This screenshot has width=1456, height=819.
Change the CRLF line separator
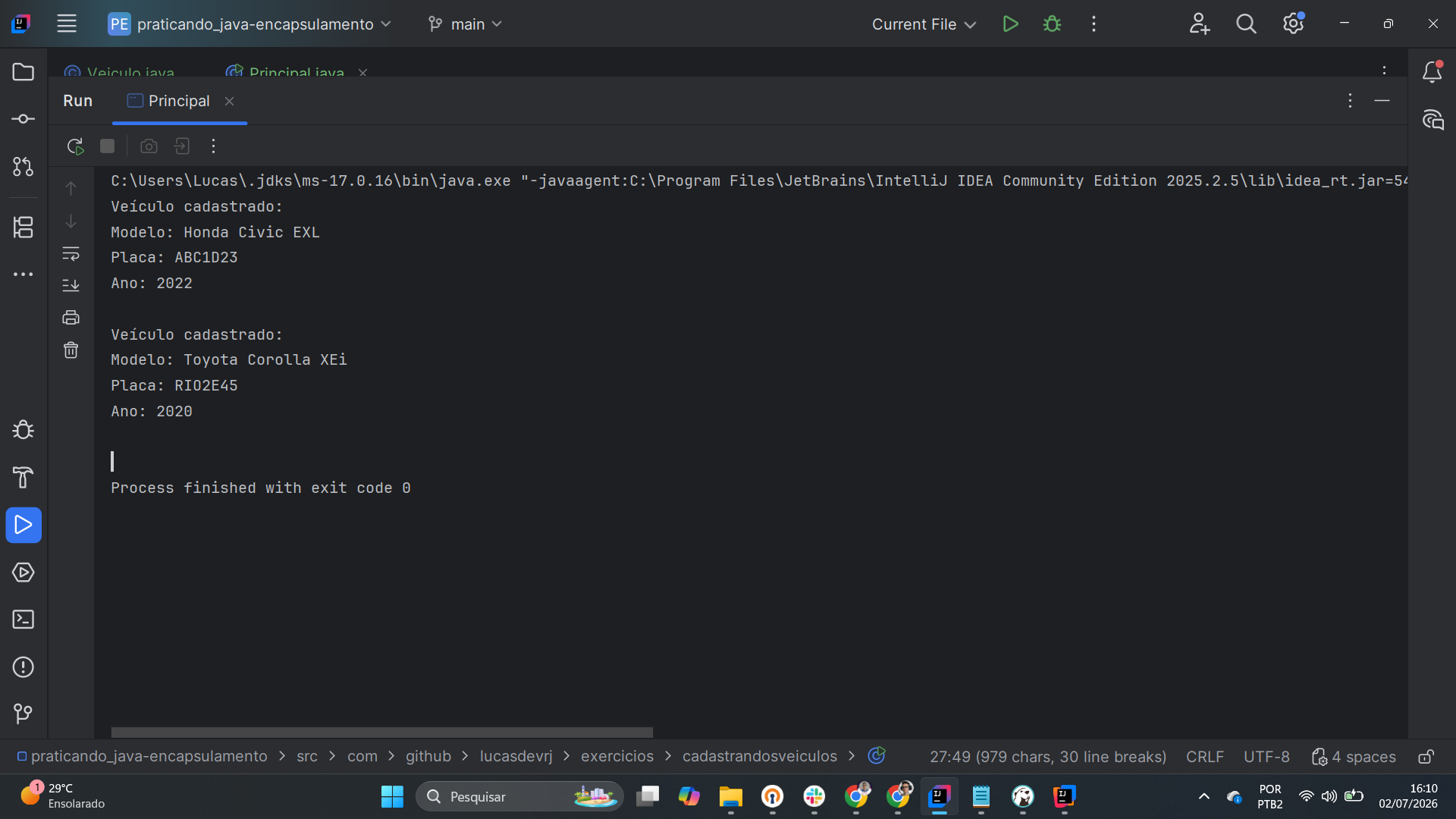[x=1204, y=757]
